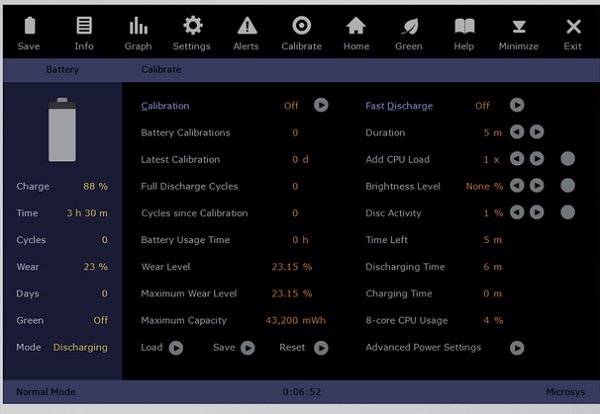Increase the Brightness Level with right arrow
Image resolution: width=600 pixels, height=414 pixels.
pyautogui.click(x=537, y=186)
